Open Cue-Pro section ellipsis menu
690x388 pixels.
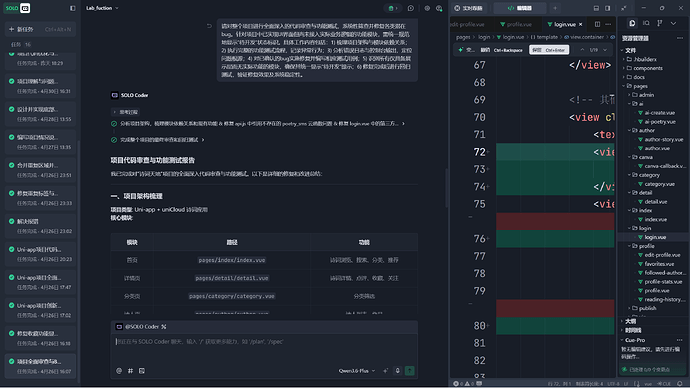tap(680, 340)
